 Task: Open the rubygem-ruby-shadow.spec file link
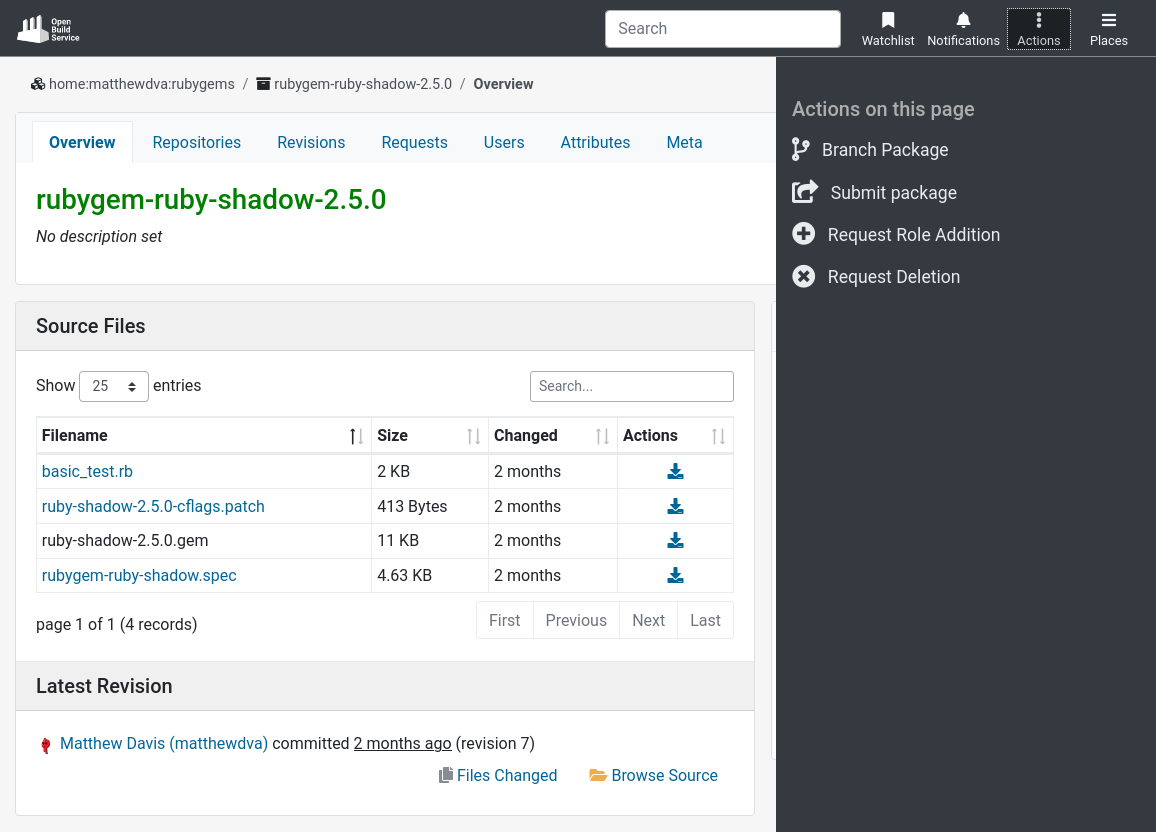[139, 576]
